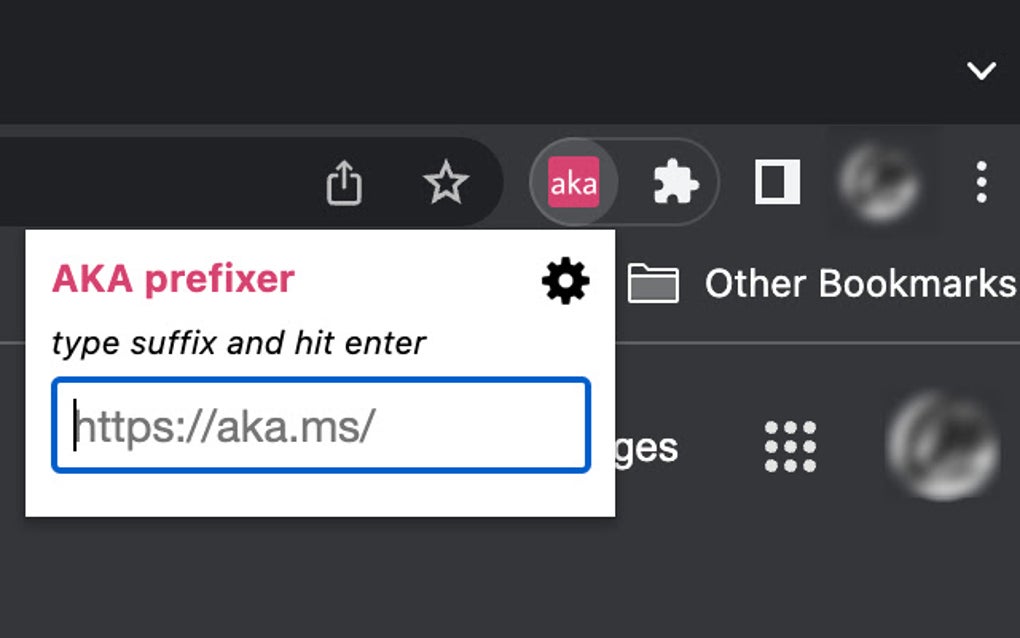Open the side panel icon
This screenshot has width=1020, height=638.
779,183
